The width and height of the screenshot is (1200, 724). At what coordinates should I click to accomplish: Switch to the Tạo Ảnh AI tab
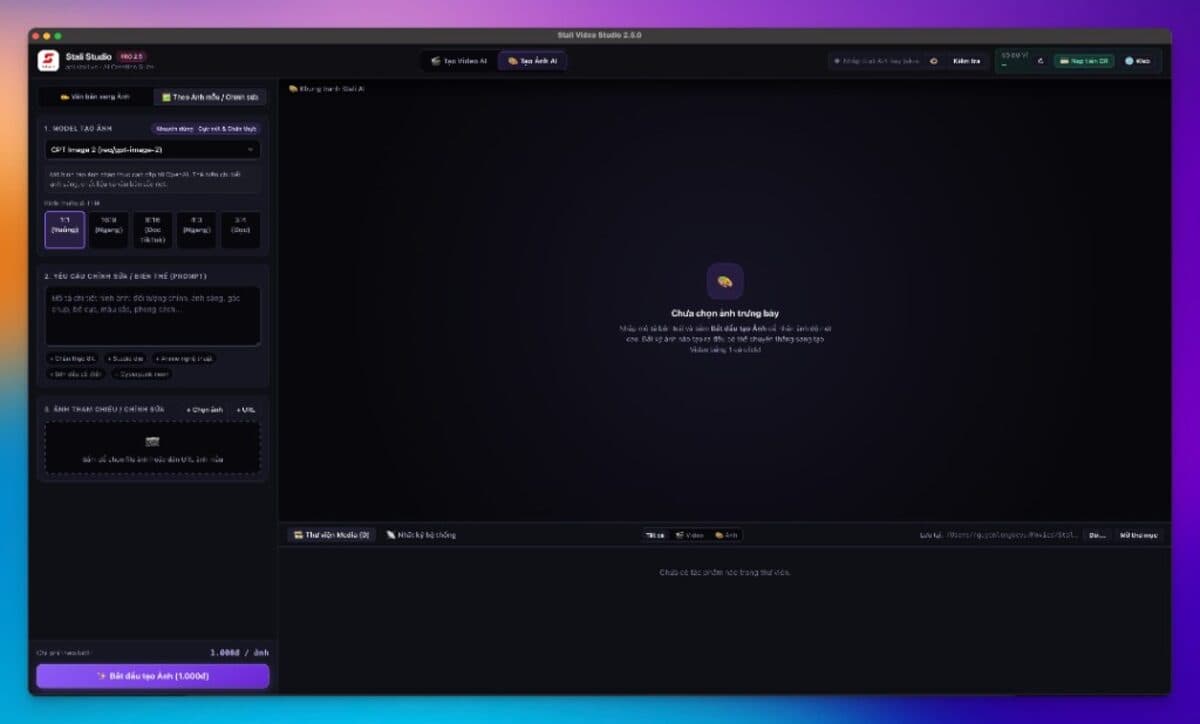click(532, 61)
